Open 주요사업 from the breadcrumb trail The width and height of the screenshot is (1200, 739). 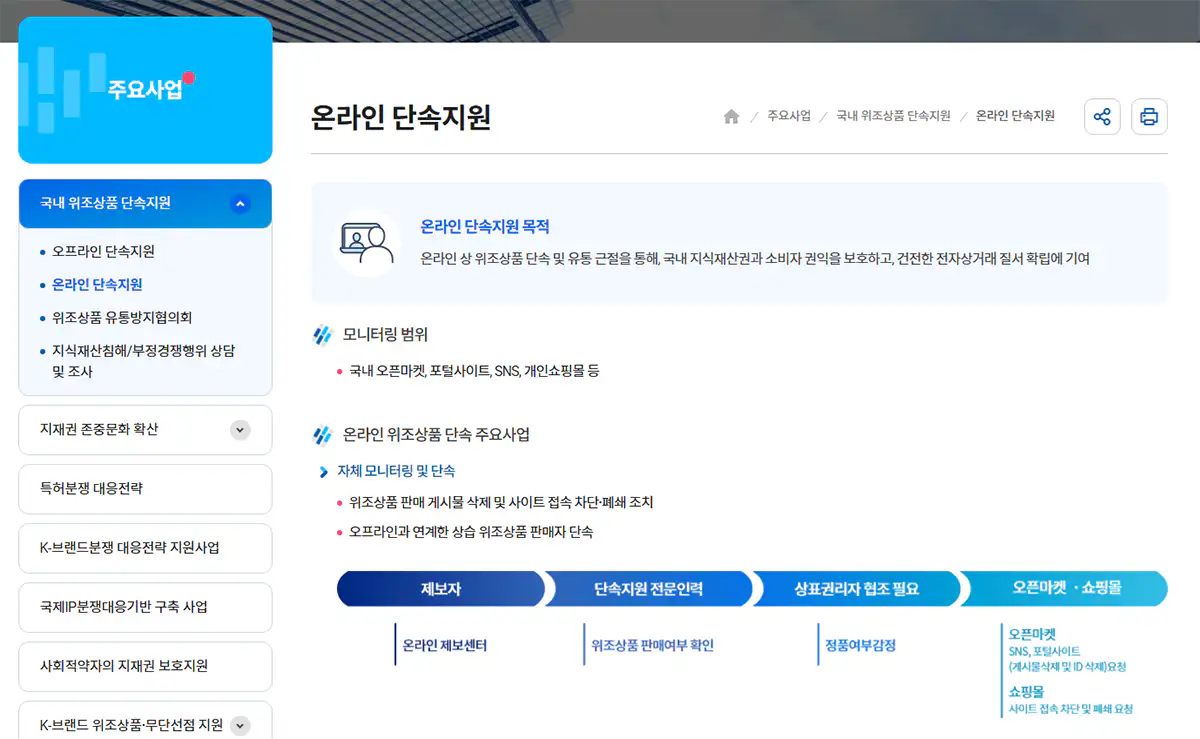click(x=789, y=116)
